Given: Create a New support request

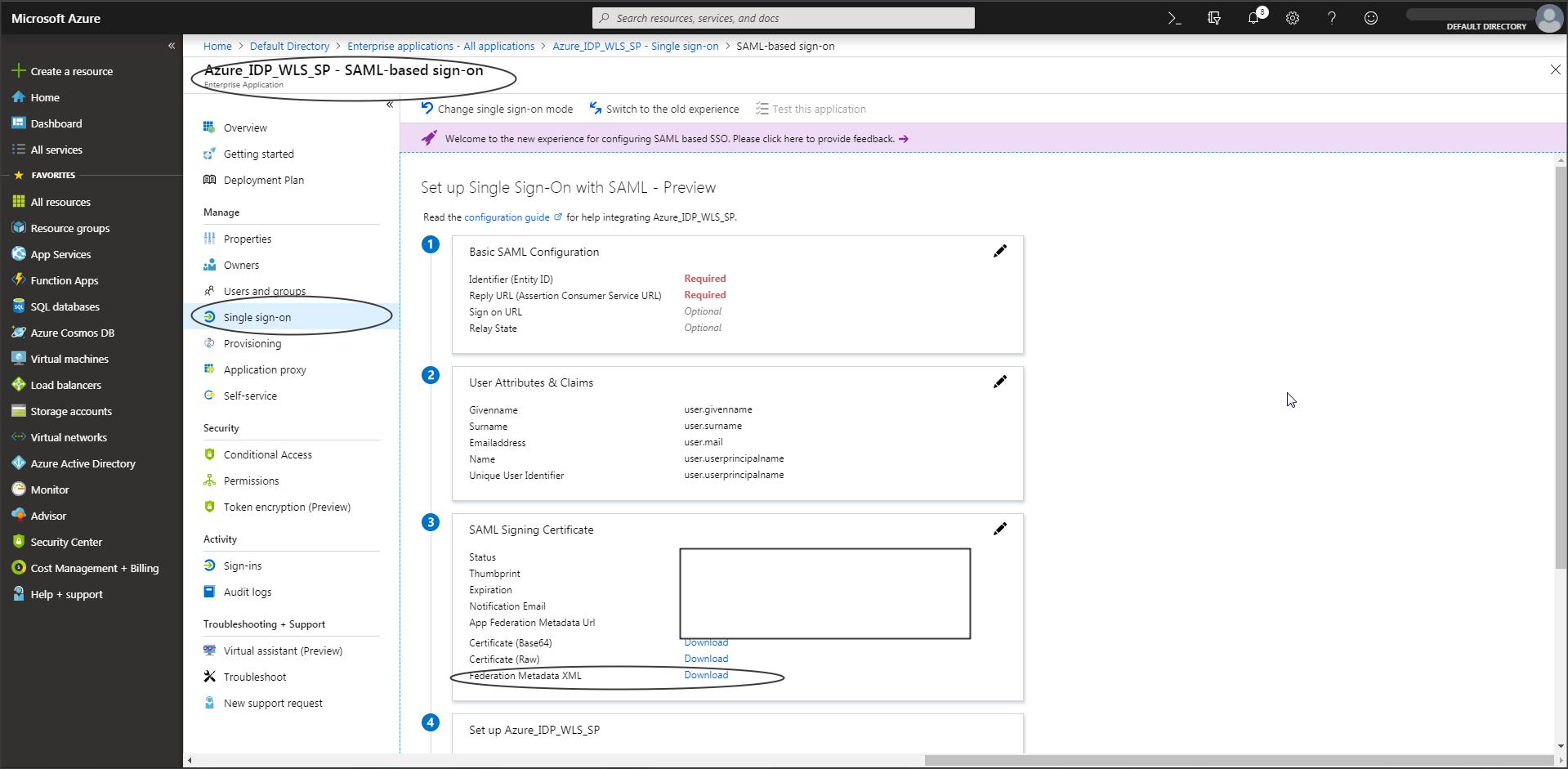Looking at the screenshot, I should click(x=273, y=703).
